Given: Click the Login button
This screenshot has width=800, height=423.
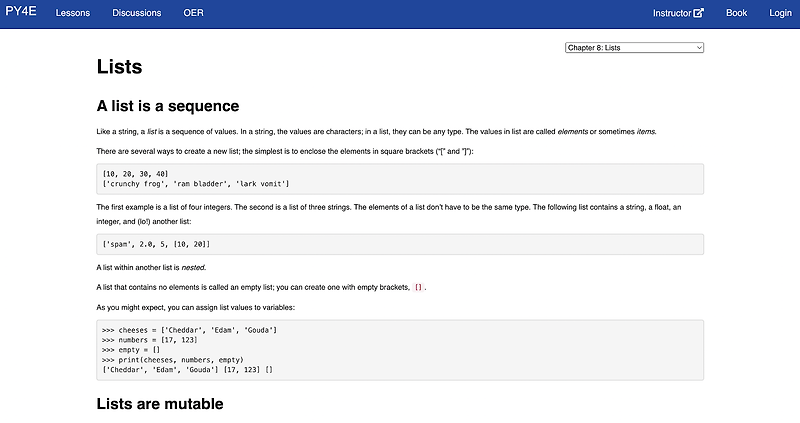Looking at the screenshot, I should pyautogui.click(x=780, y=13).
